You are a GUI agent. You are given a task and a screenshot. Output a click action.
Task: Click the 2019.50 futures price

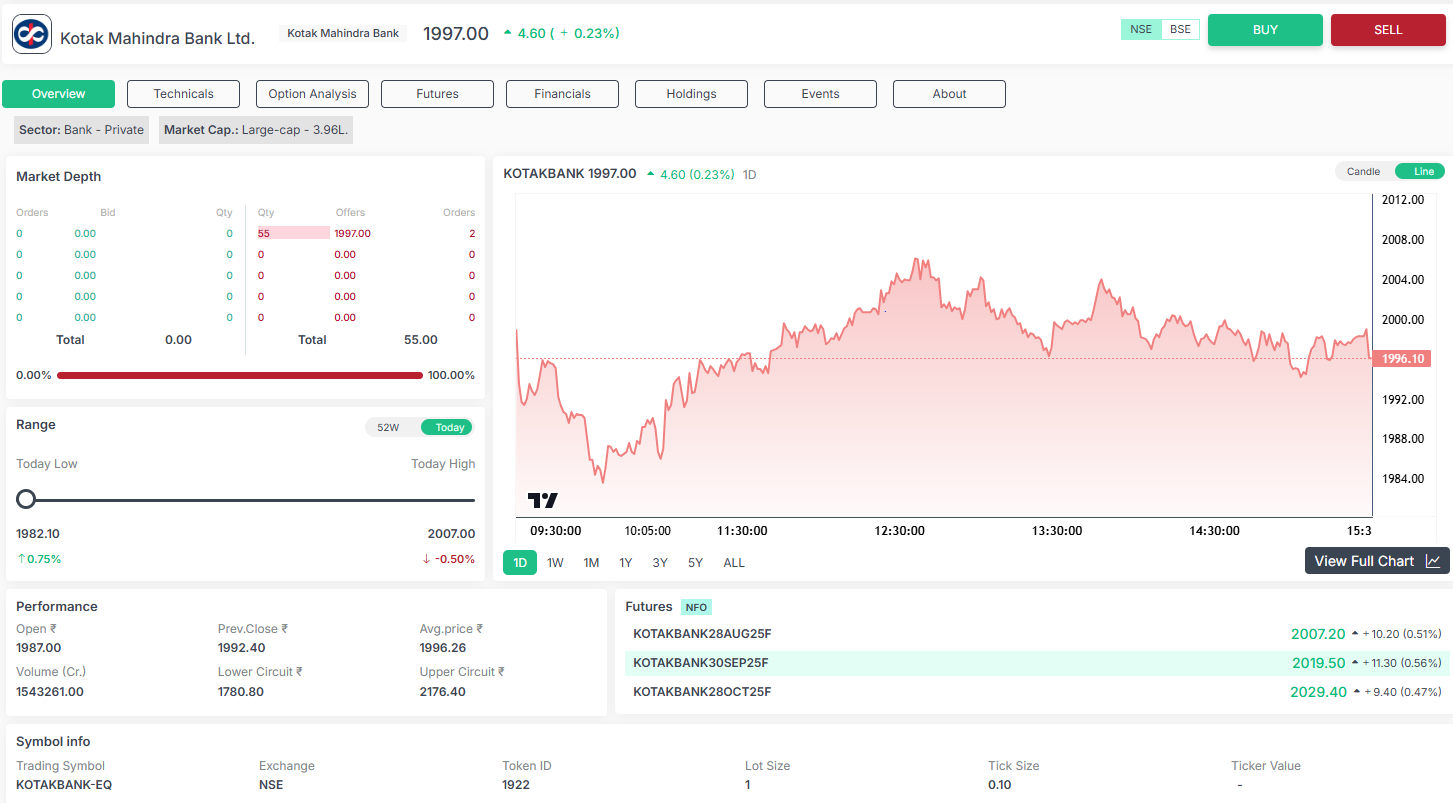pos(1318,663)
